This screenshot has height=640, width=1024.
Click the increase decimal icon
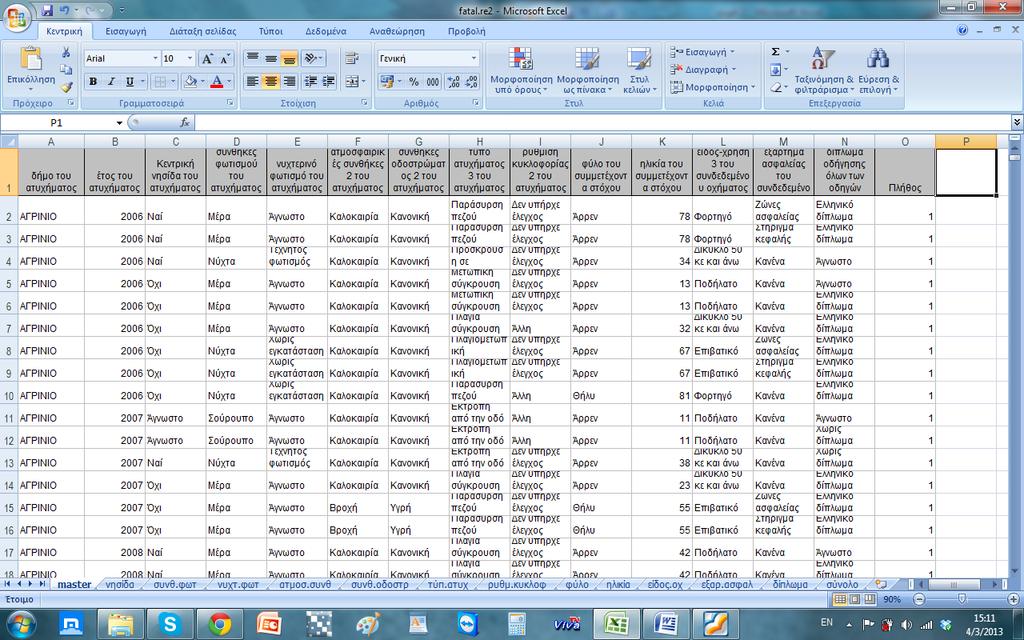[x=454, y=82]
